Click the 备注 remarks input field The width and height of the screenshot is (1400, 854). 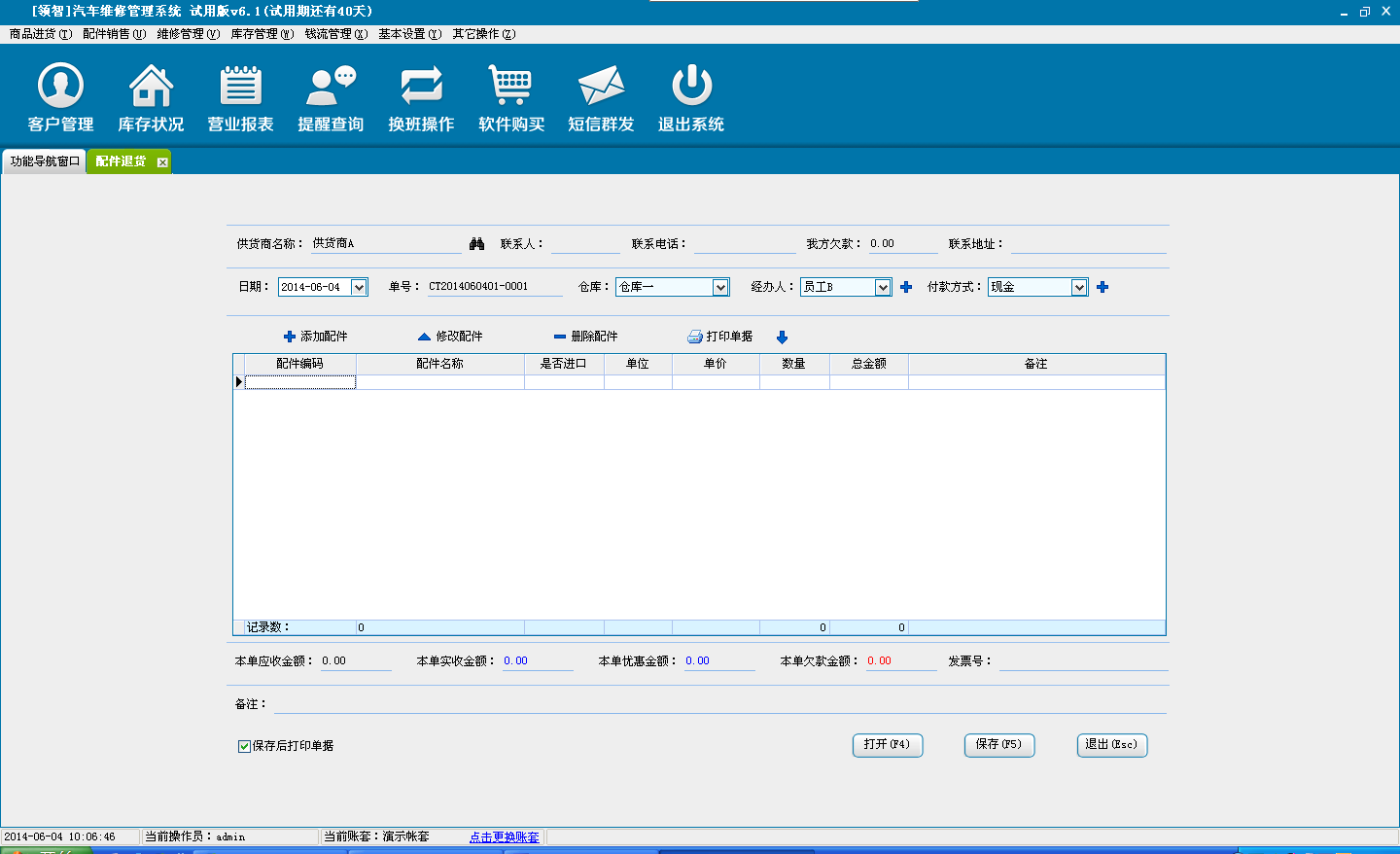pos(719,703)
